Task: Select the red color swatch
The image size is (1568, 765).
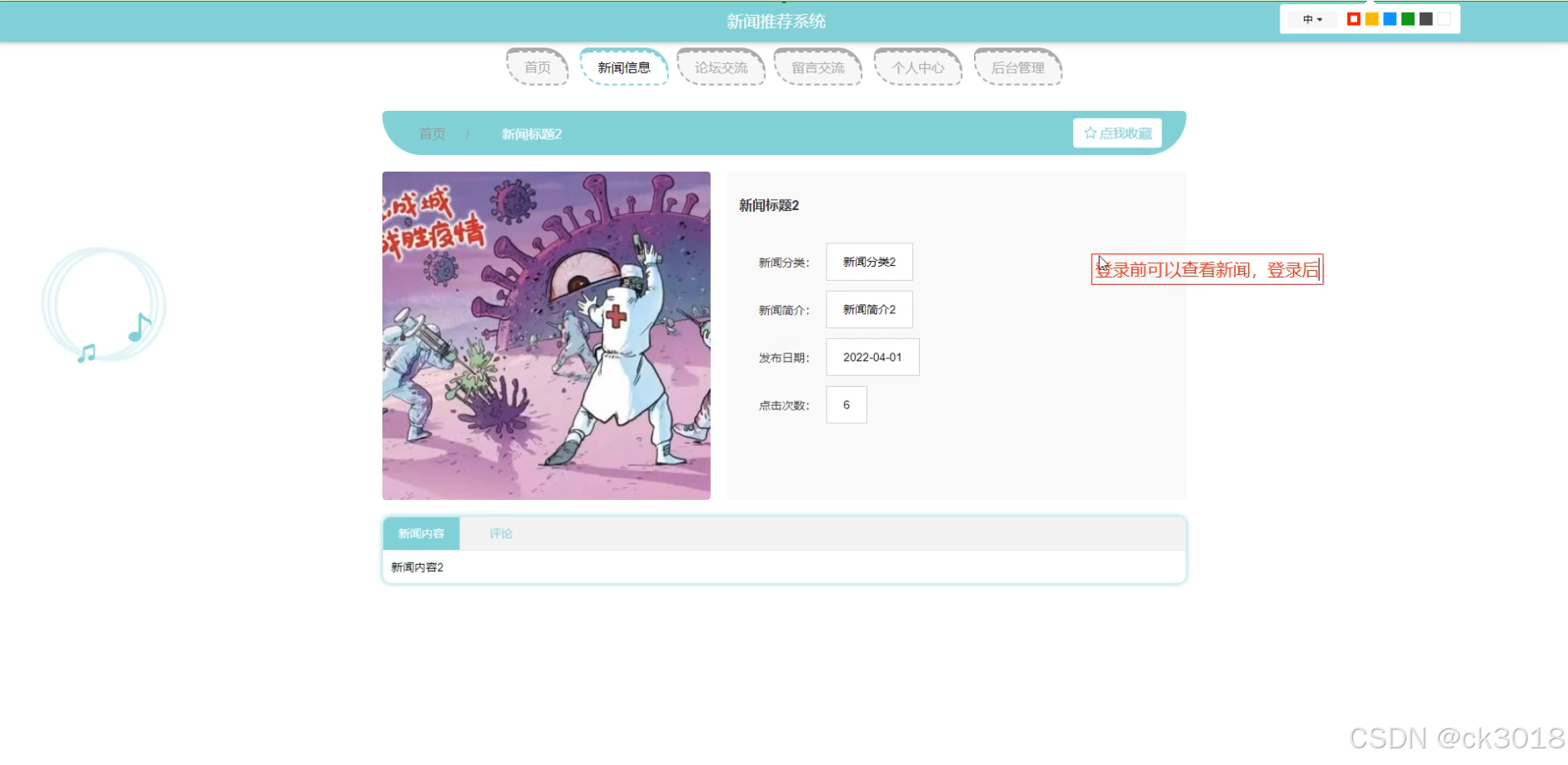Action: click(x=1354, y=19)
